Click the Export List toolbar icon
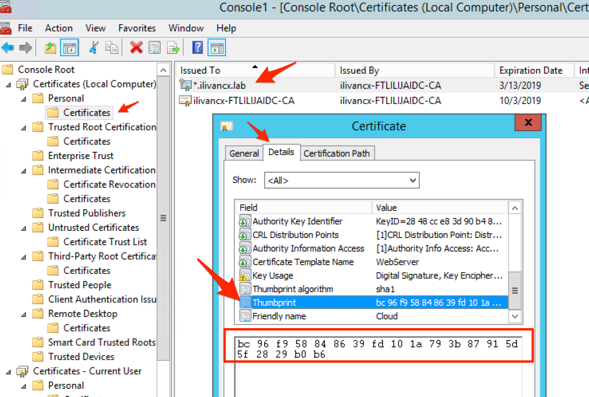Viewport: 589px width, 397px height. 174,48
